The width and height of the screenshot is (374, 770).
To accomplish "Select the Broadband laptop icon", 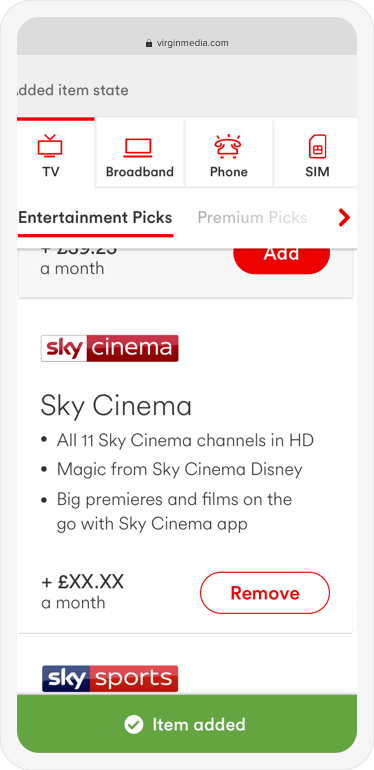I will [x=138, y=147].
